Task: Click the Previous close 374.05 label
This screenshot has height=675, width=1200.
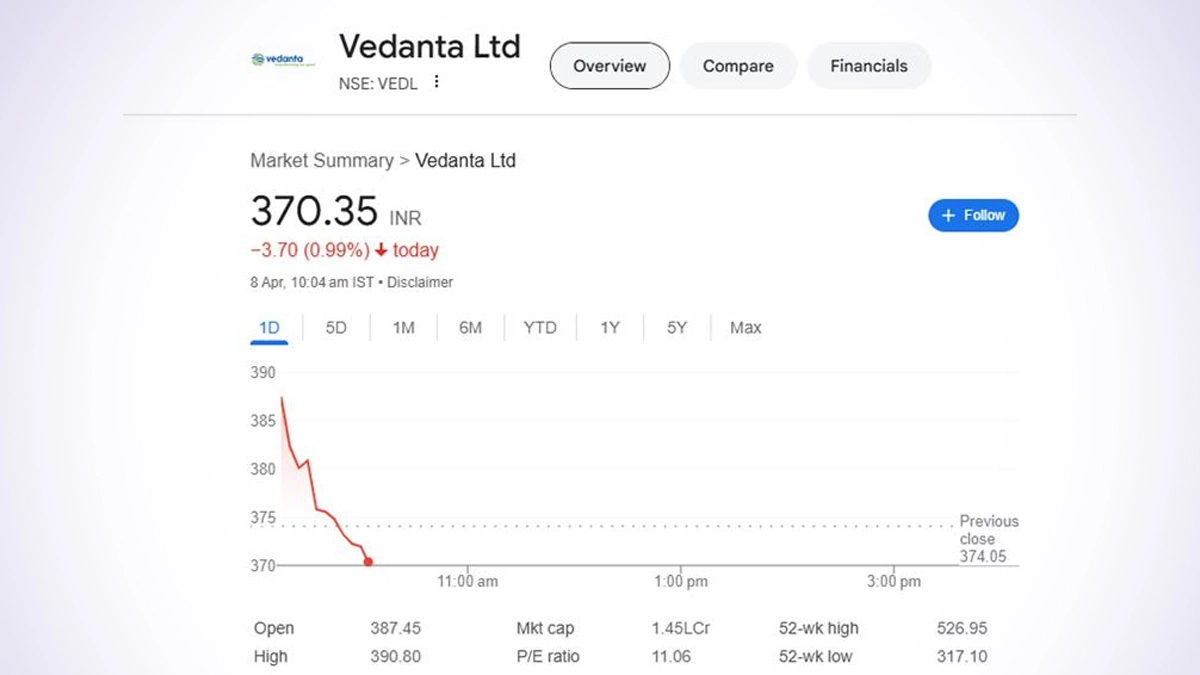Action: pos(987,539)
